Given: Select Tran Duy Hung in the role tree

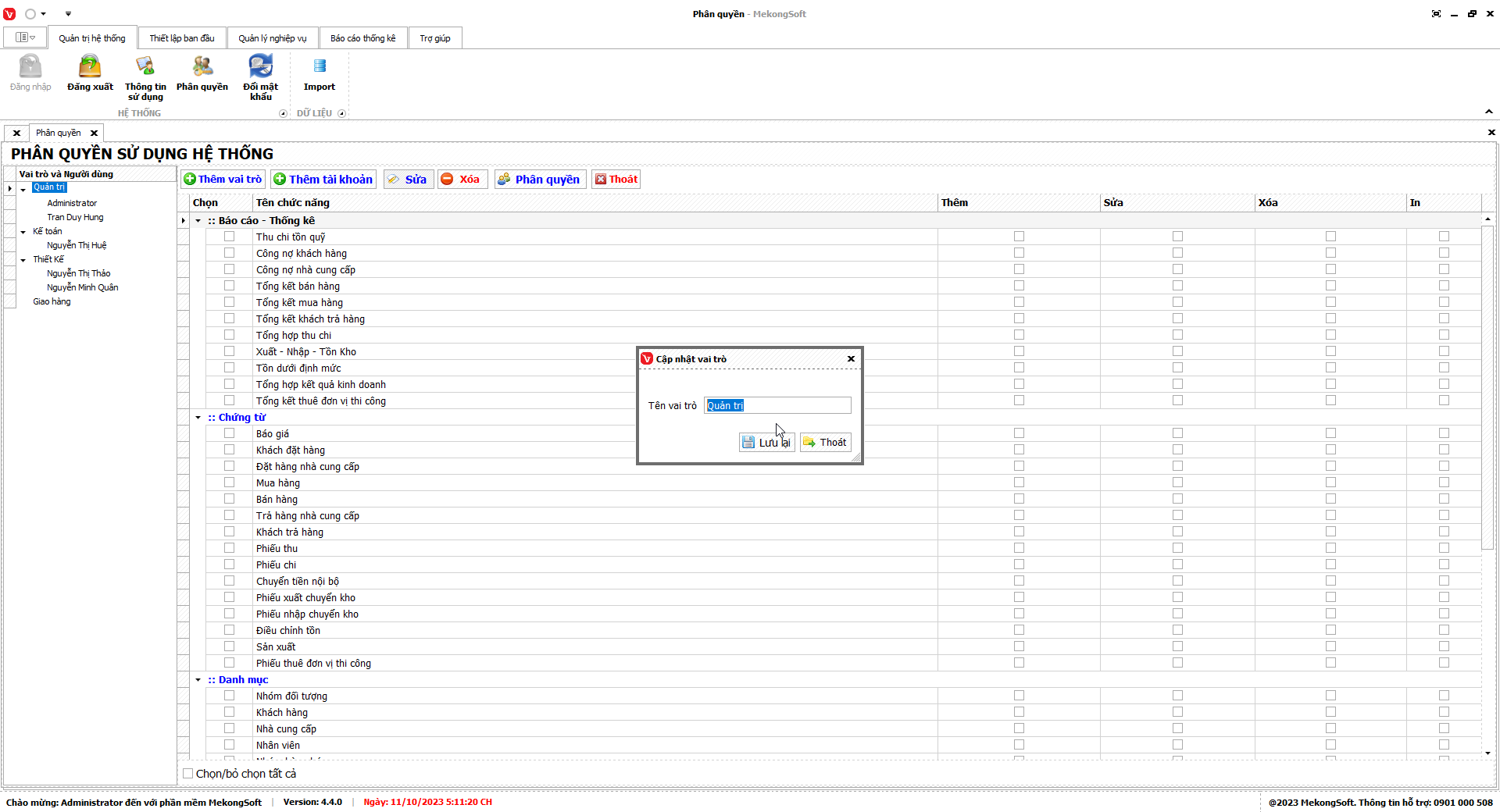Looking at the screenshot, I should click(75, 217).
